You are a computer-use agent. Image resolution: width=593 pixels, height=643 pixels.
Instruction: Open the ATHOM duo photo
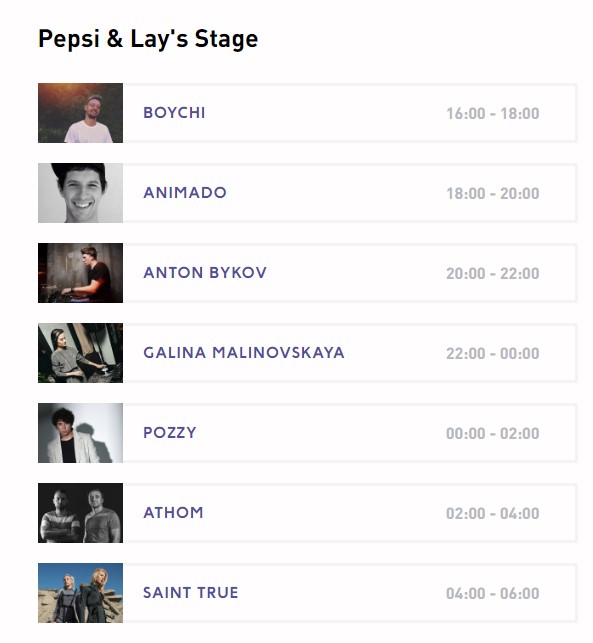point(80,513)
